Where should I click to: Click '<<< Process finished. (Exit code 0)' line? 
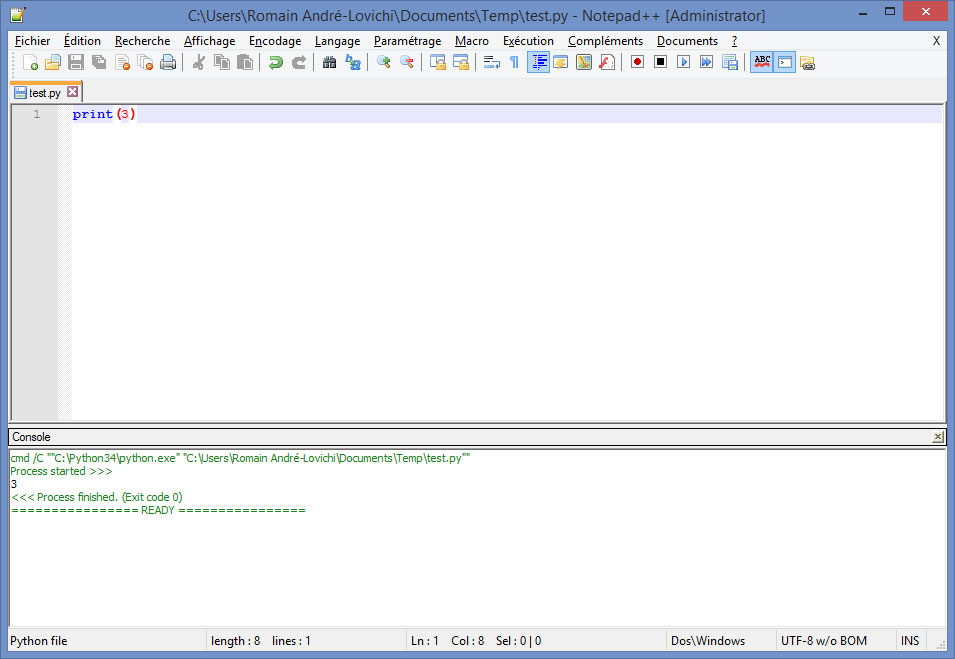97,497
